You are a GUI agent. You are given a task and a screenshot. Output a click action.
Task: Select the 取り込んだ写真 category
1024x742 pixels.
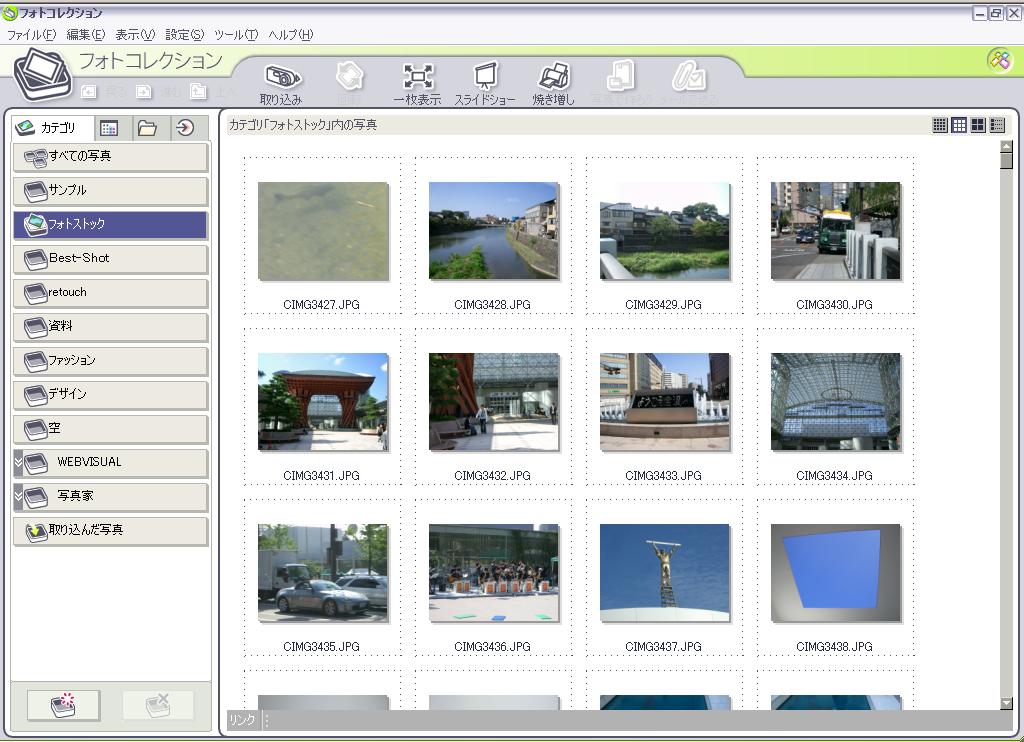110,530
